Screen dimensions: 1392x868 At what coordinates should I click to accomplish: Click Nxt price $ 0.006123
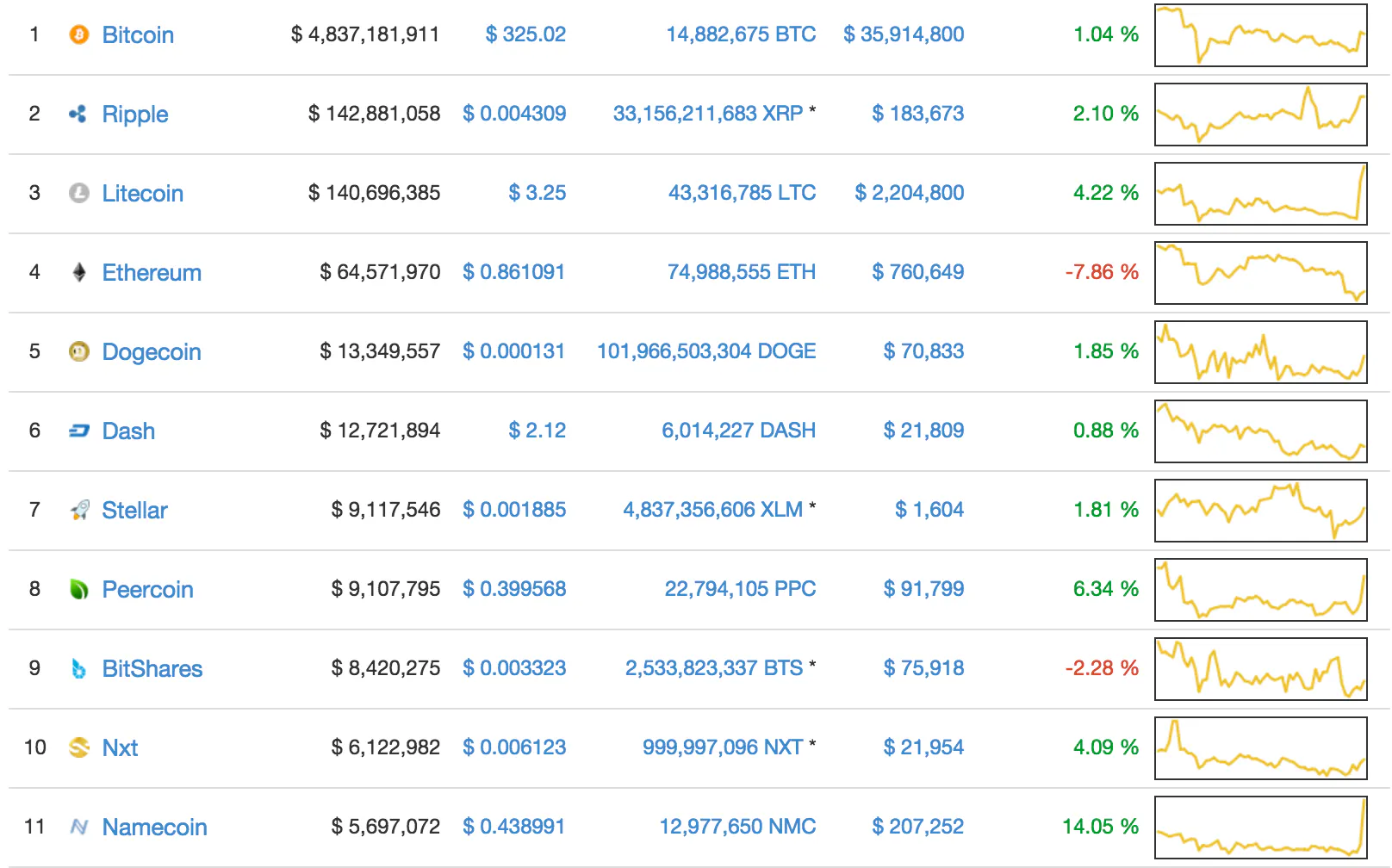tap(514, 747)
